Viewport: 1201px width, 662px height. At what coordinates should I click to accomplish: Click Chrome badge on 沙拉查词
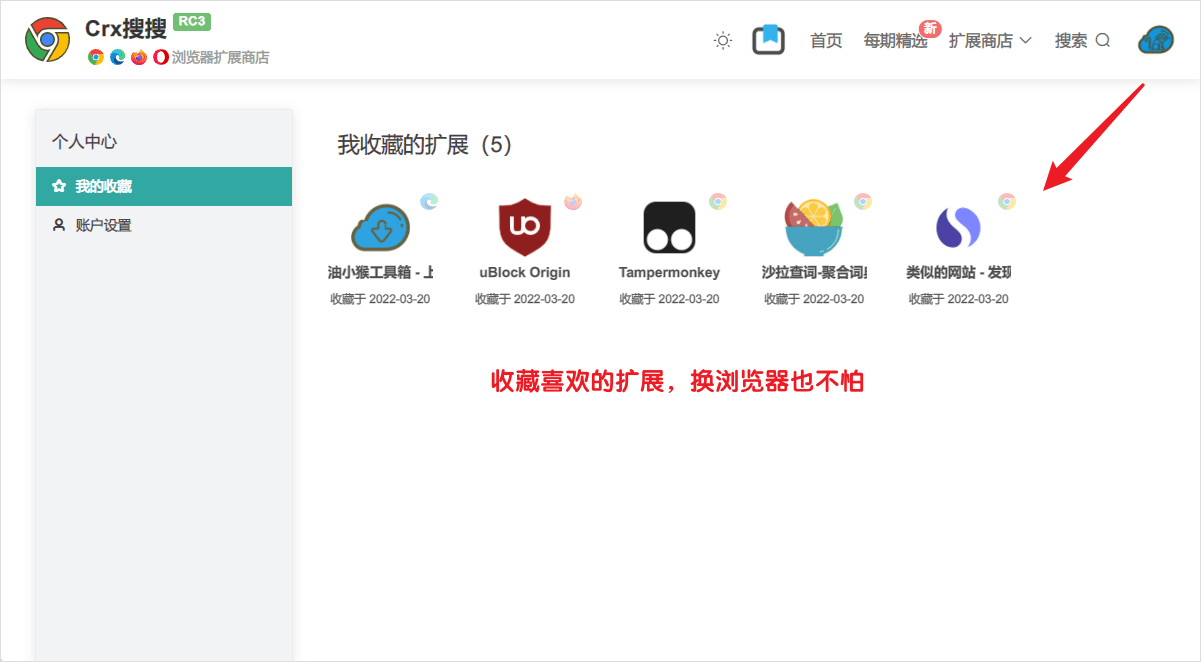(x=862, y=201)
